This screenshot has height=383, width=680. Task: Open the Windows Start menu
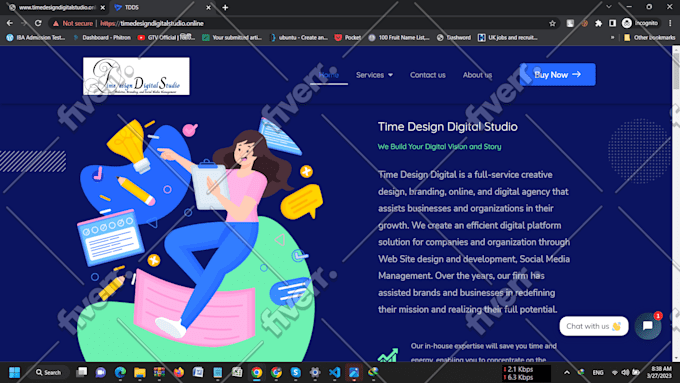[x=14, y=373]
